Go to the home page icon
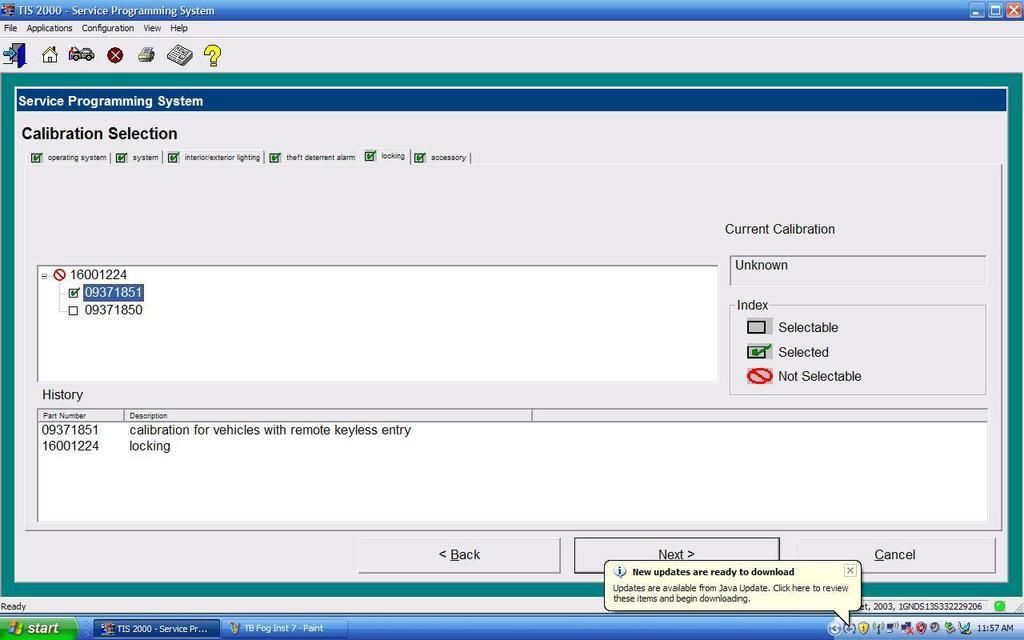The width and height of the screenshot is (1024, 640). pos(50,56)
